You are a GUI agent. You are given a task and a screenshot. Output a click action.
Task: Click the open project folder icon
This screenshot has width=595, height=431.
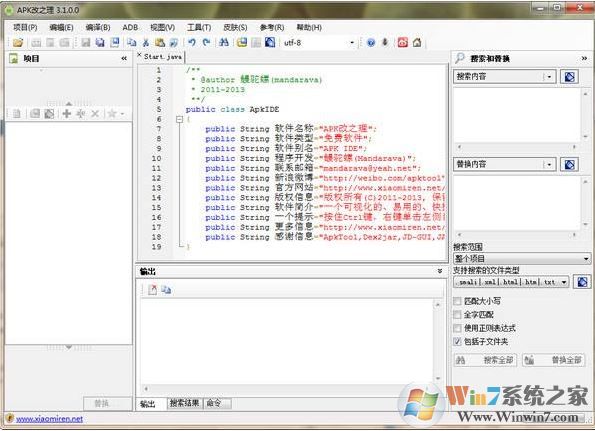tap(17, 42)
